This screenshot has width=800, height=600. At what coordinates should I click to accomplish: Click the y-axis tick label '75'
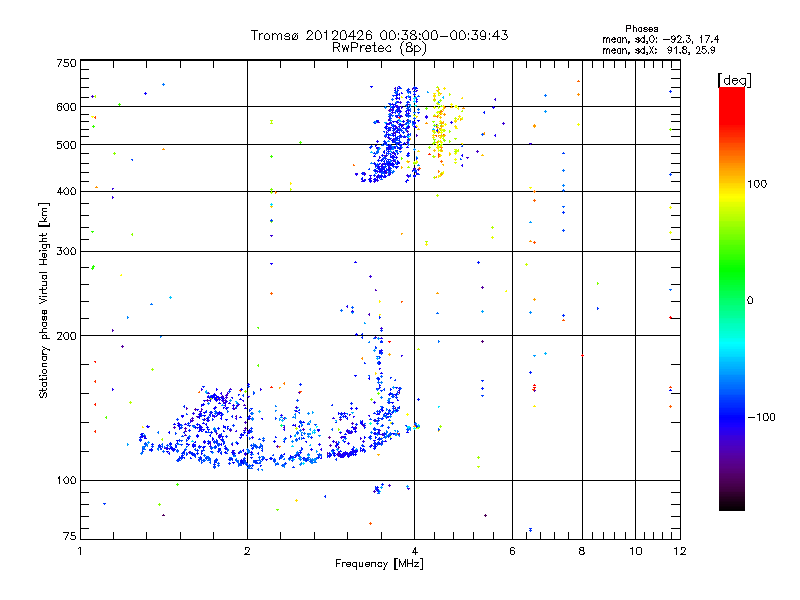click(x=70, y=536)
